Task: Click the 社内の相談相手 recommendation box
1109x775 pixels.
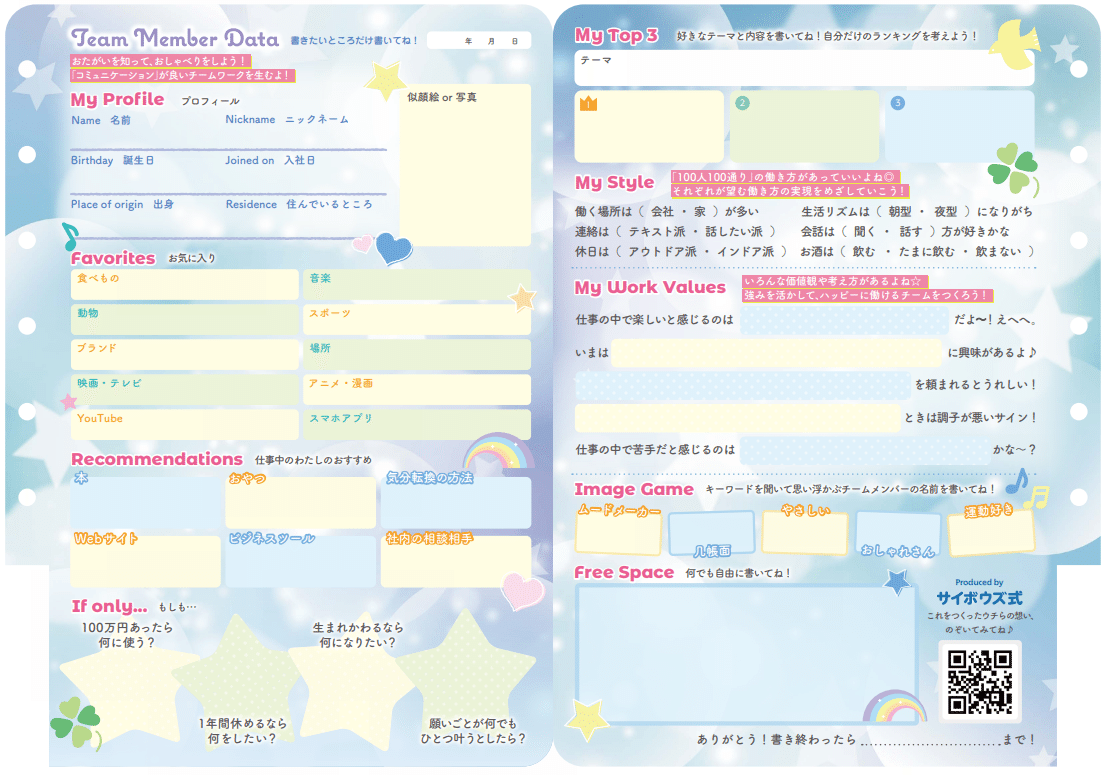Action: [x=456, y=561]
